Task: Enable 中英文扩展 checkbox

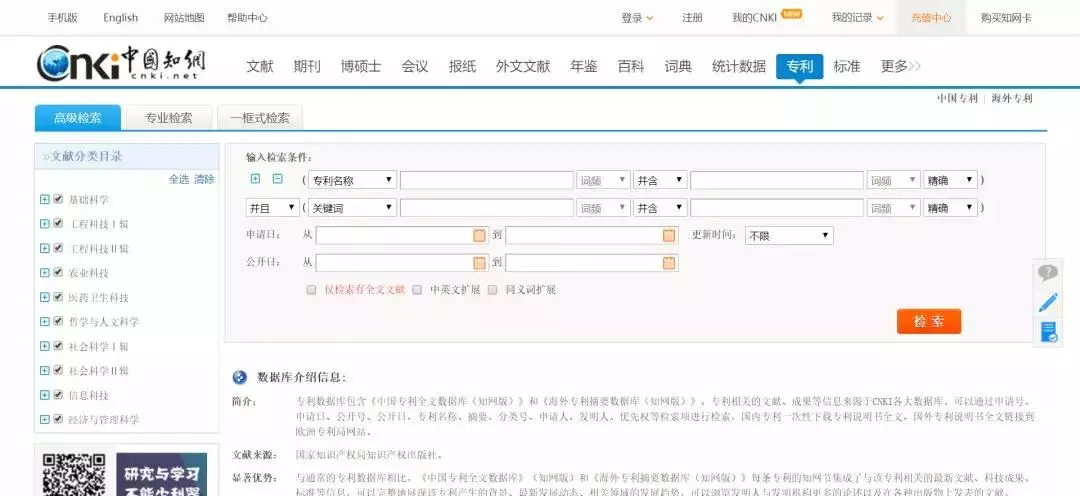Action: pyautogui.click(x=417, y=290)
